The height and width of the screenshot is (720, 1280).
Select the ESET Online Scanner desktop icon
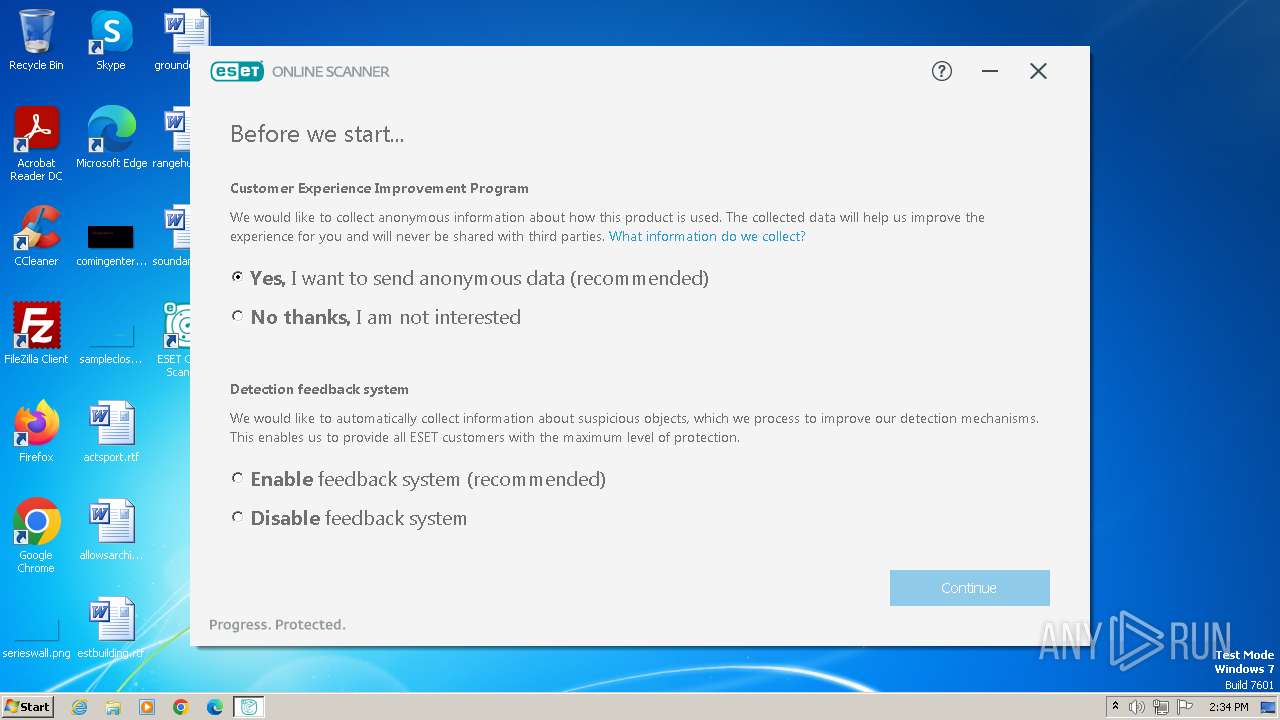pos(177,340)
